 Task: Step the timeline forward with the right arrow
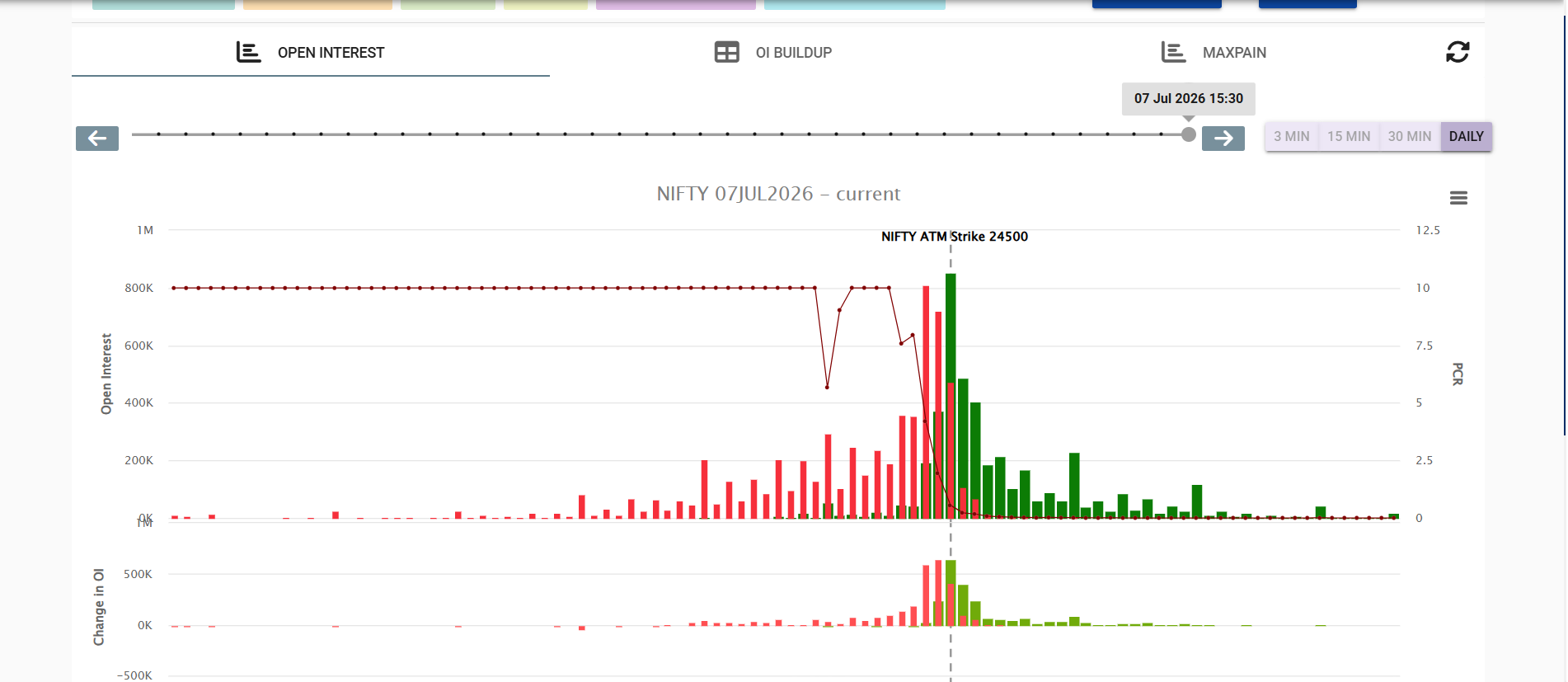click(x=1223, y=139)
